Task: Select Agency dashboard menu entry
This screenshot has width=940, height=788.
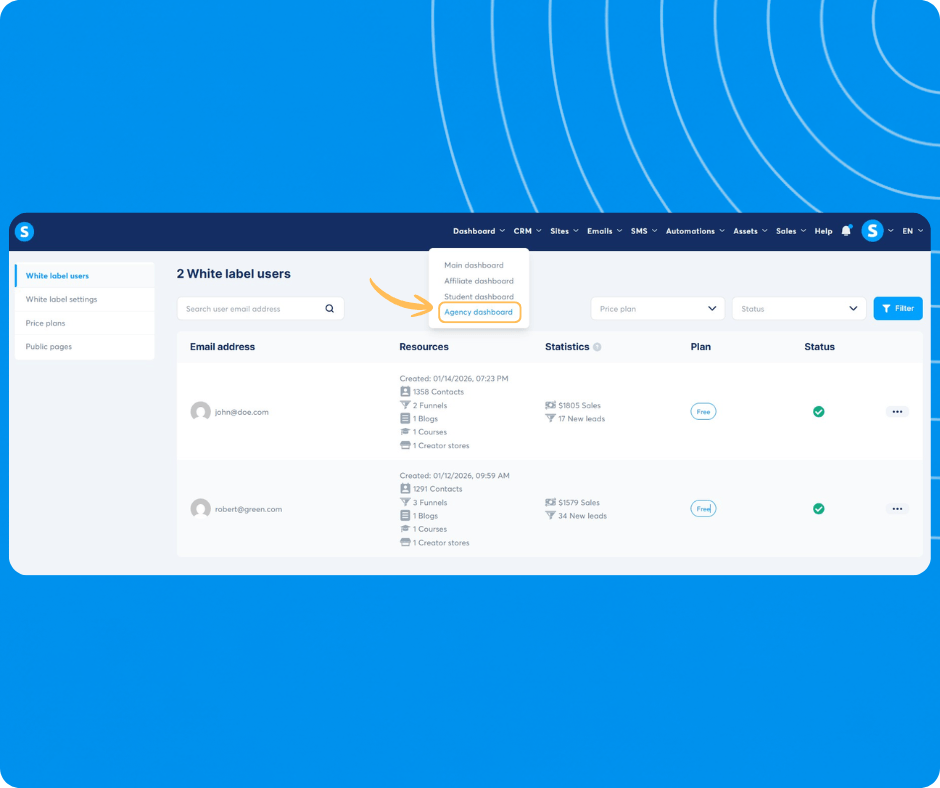Action: (x=478, y=312)
